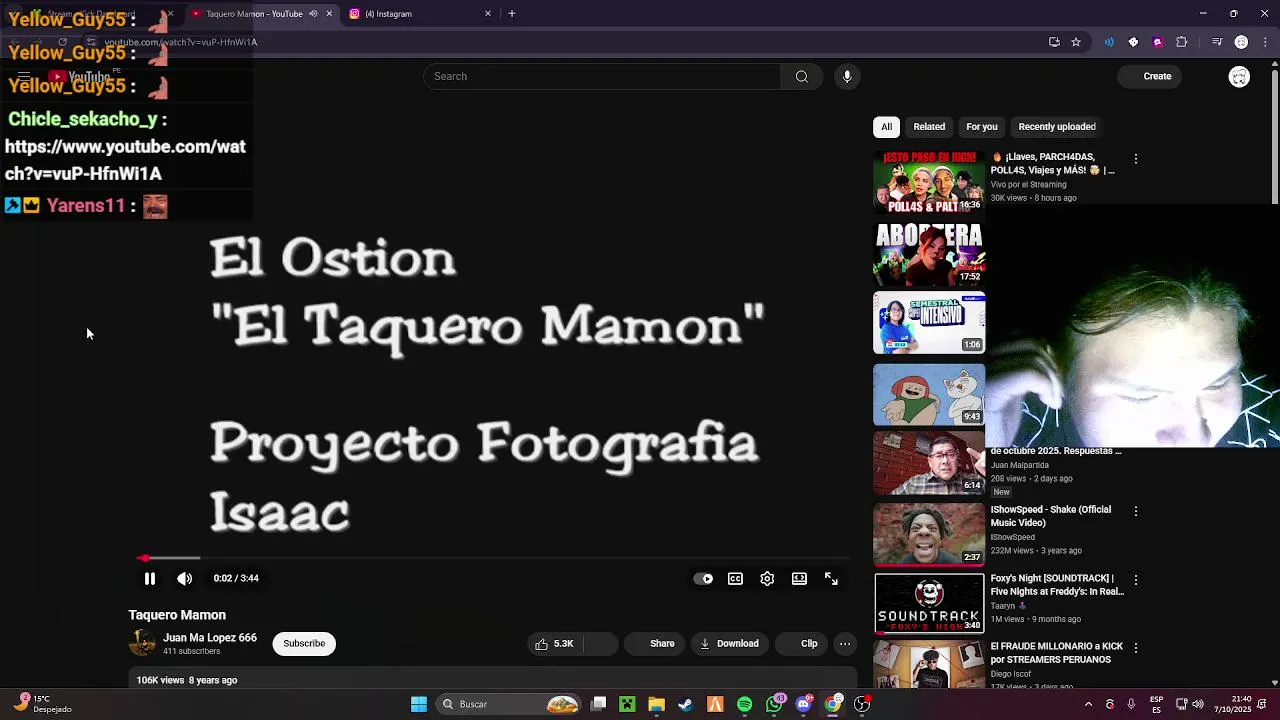
Task: Open the 17:52 duration video thumbnail
Action: click(929, 253)
